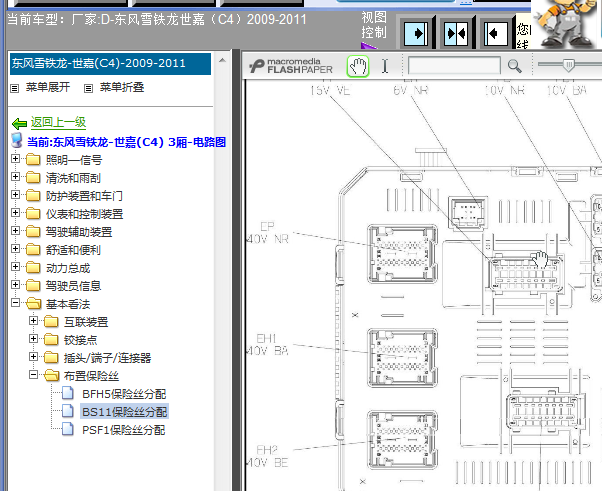Click the green back arrow icon
The image size is (602, 491).
click(x=19, y=124)
